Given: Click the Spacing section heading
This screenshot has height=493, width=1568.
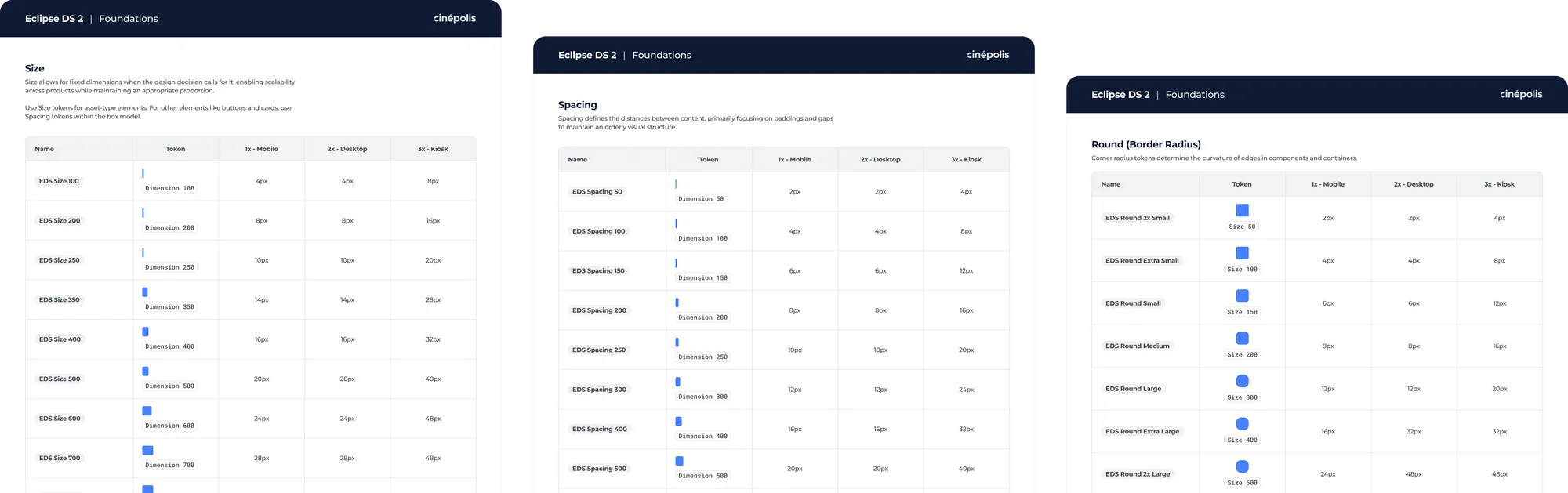Looking at the screenshot, I should coord(578,105).
